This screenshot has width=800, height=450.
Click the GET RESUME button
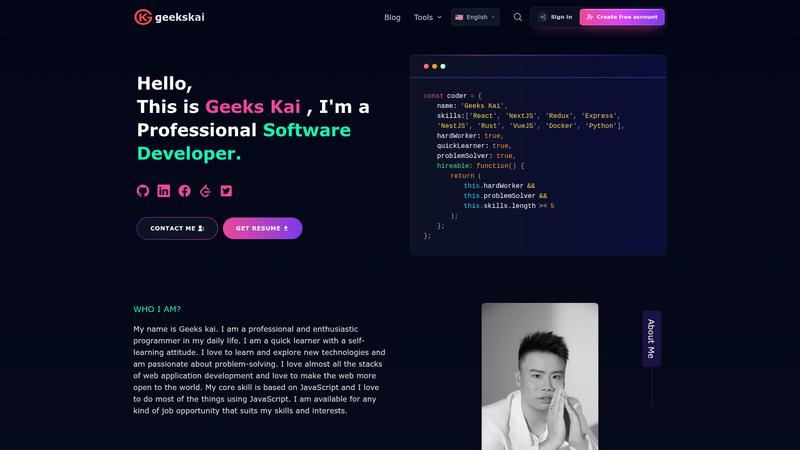(x=262, y=228)
